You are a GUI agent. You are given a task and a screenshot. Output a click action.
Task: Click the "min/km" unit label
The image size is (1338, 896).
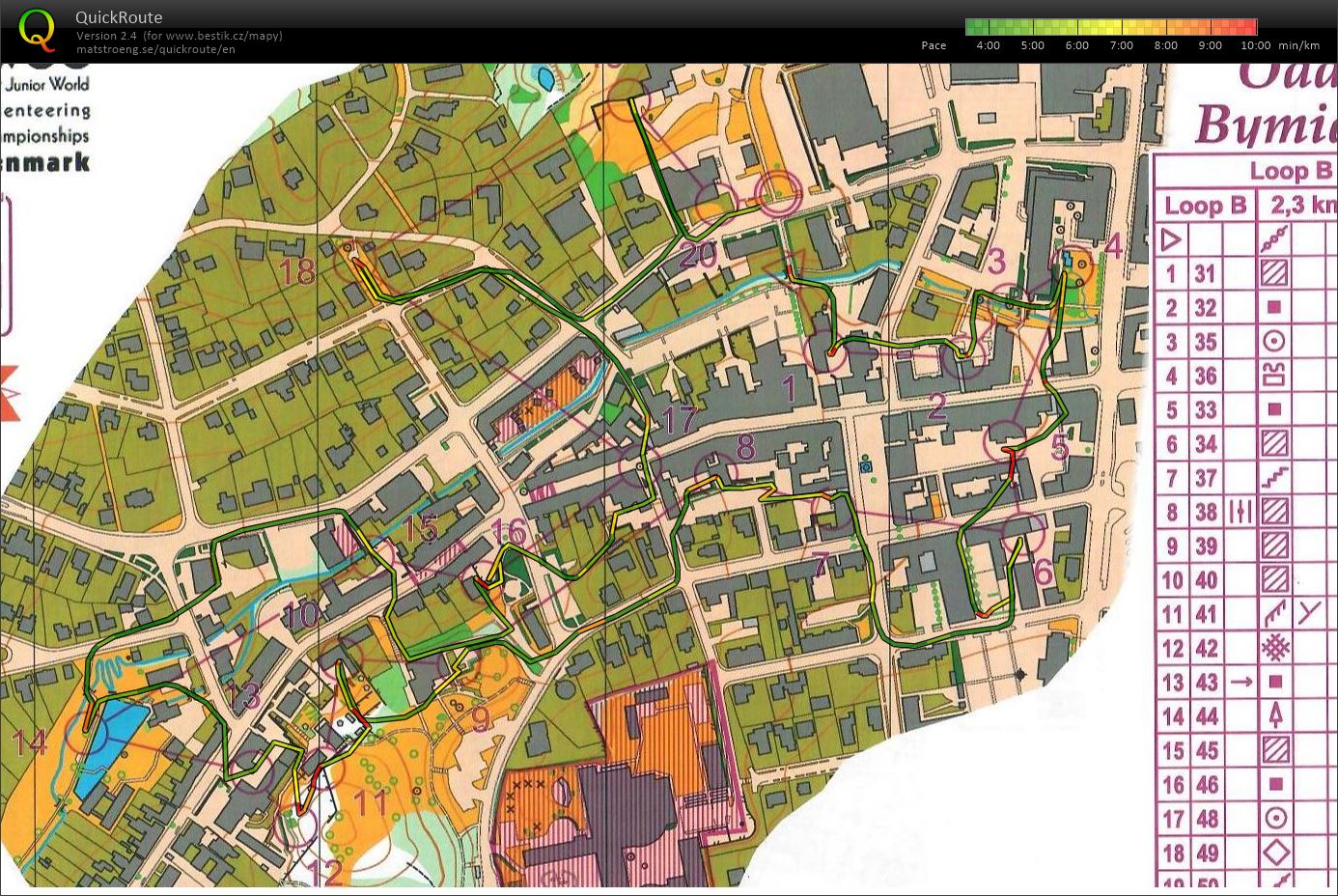1298,45
